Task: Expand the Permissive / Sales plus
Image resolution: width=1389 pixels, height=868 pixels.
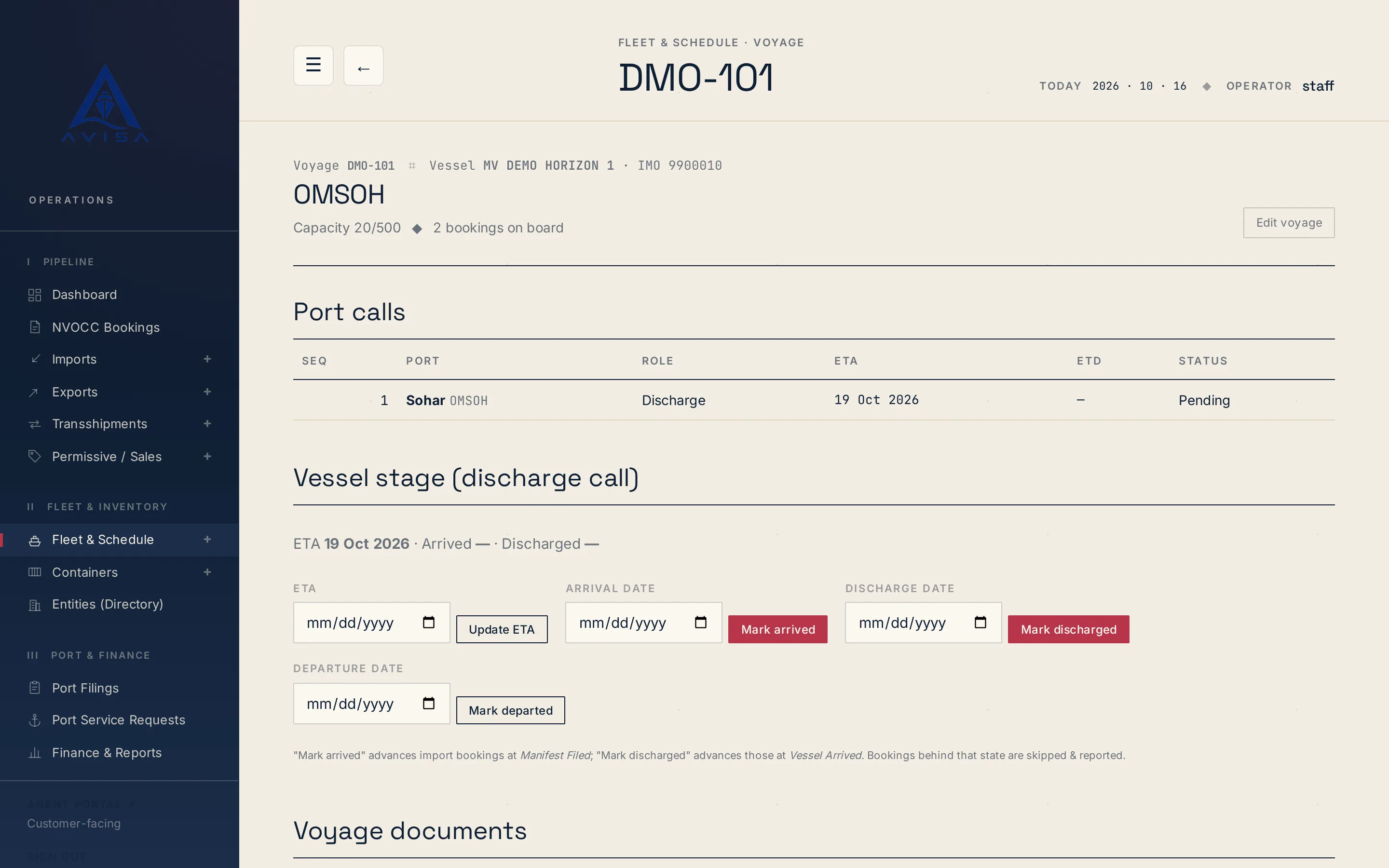Action: 208,456
